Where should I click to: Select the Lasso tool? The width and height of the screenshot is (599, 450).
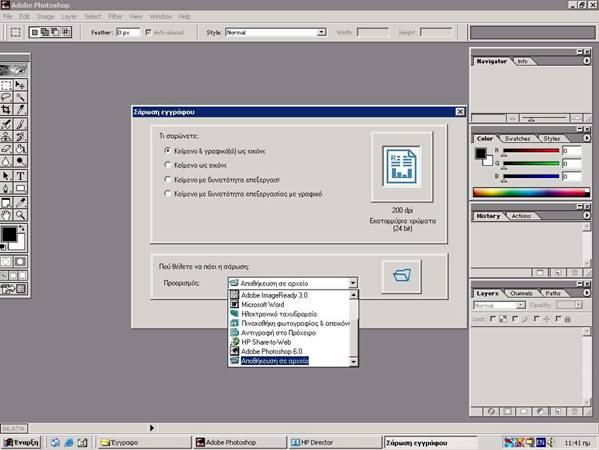point(6,97)
